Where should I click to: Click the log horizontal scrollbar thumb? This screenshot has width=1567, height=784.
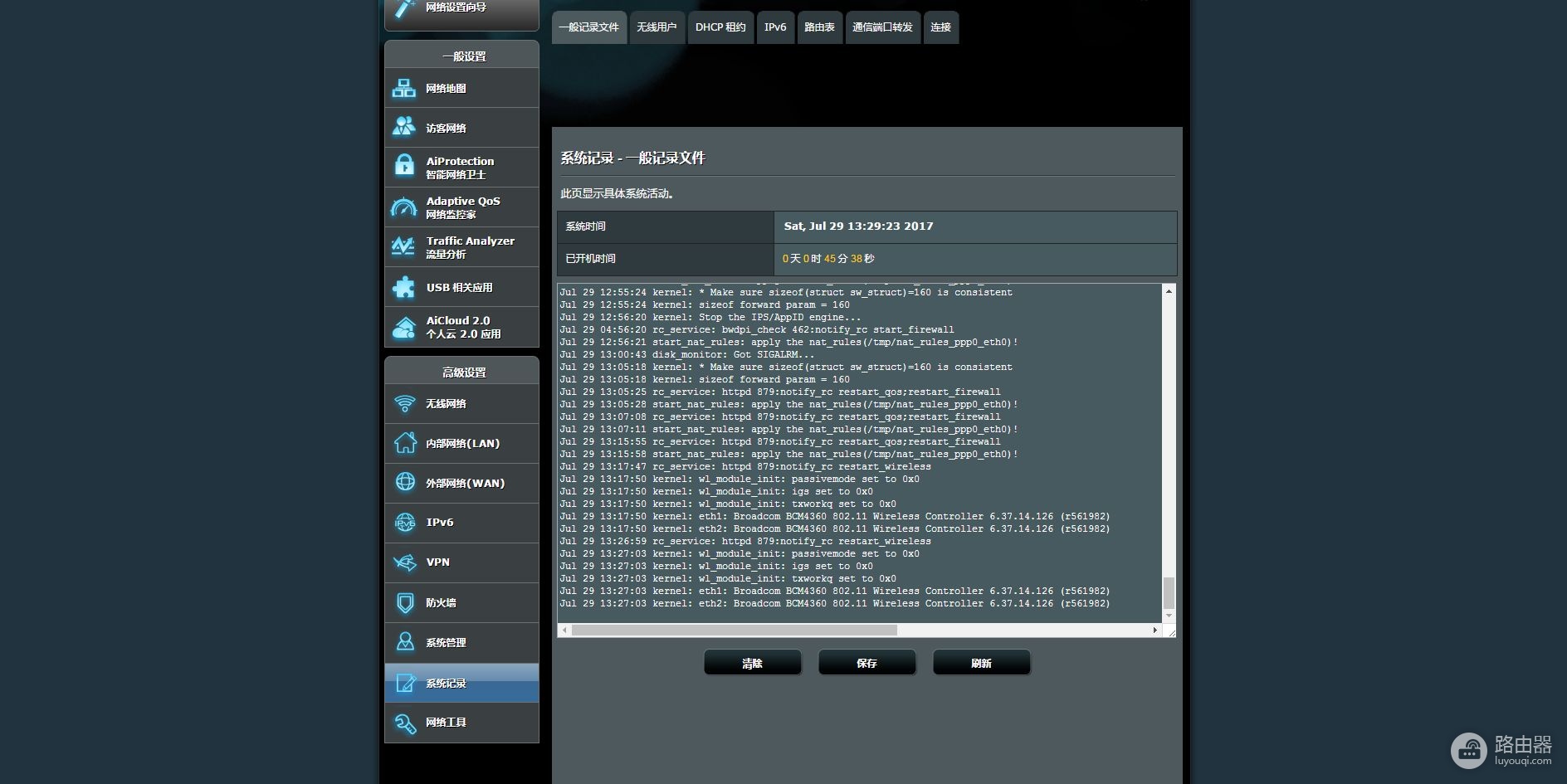(734, 631)
